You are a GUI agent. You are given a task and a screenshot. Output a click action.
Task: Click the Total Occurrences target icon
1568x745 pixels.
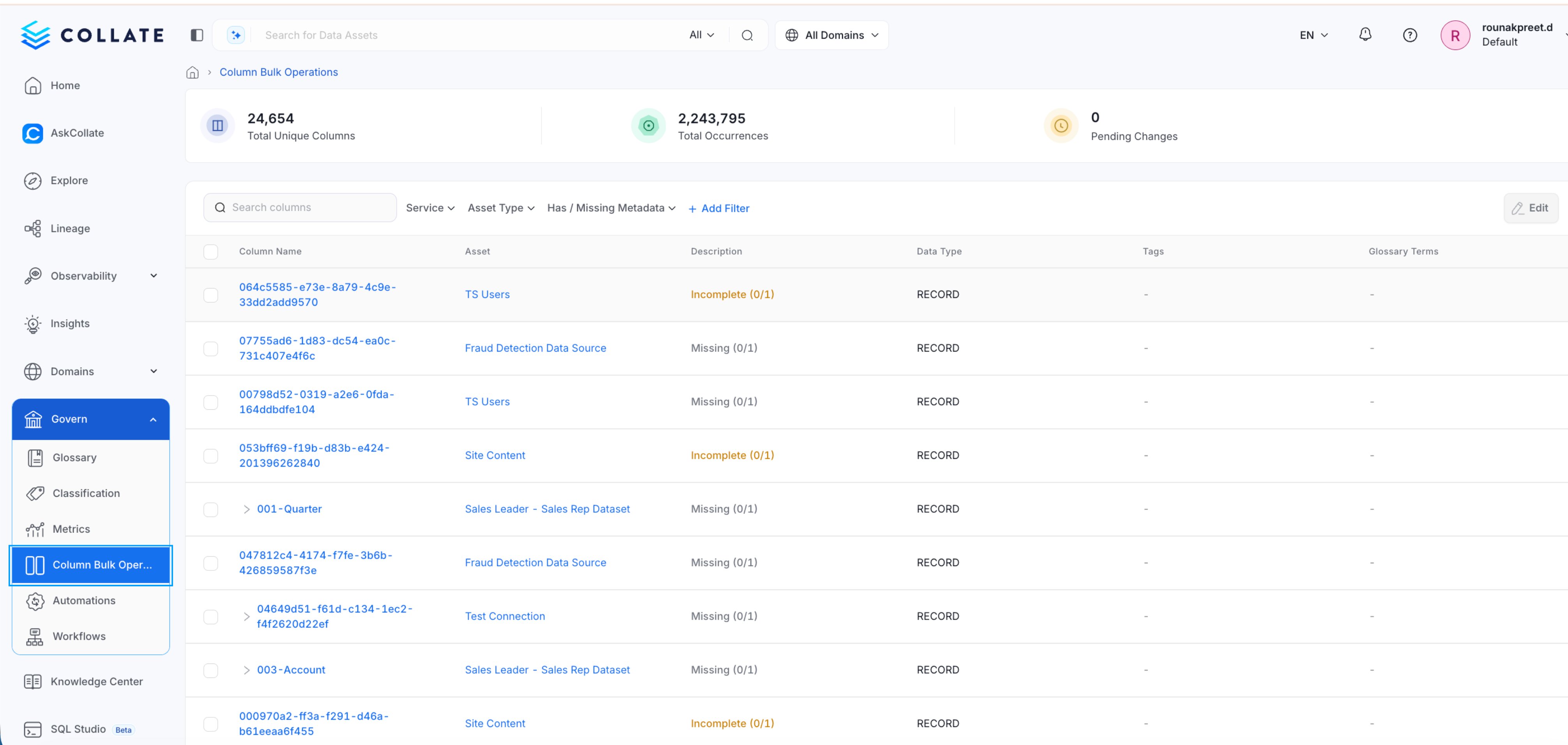coord(648,126)
